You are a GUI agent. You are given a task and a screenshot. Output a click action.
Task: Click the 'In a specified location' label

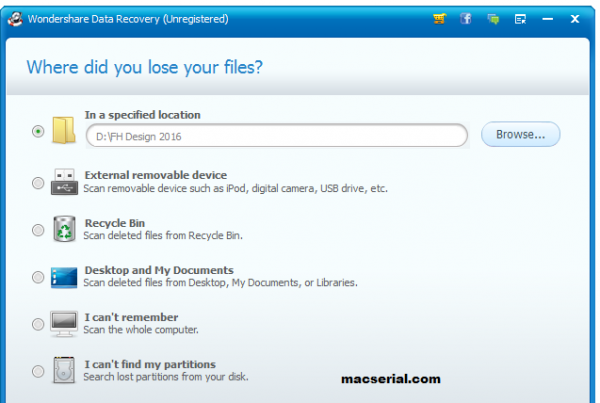coord(142,115)
